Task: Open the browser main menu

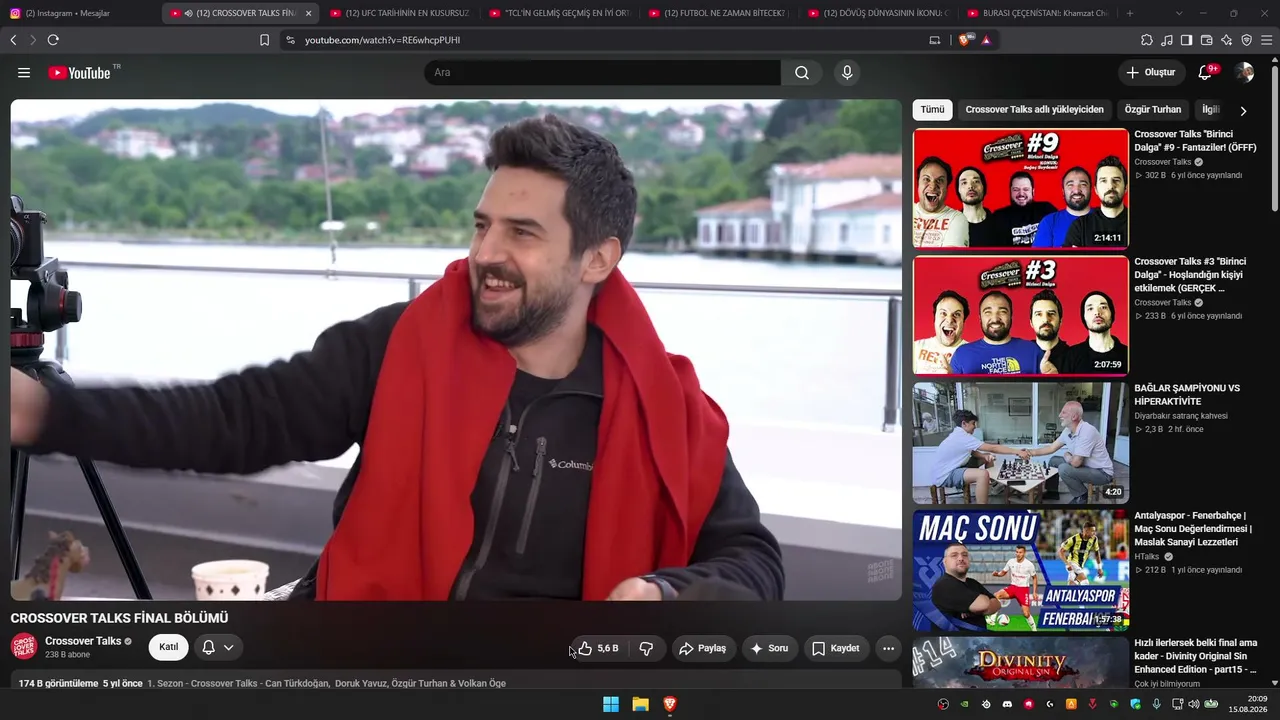Action: pyautogui.click(x=1267, y=40)
